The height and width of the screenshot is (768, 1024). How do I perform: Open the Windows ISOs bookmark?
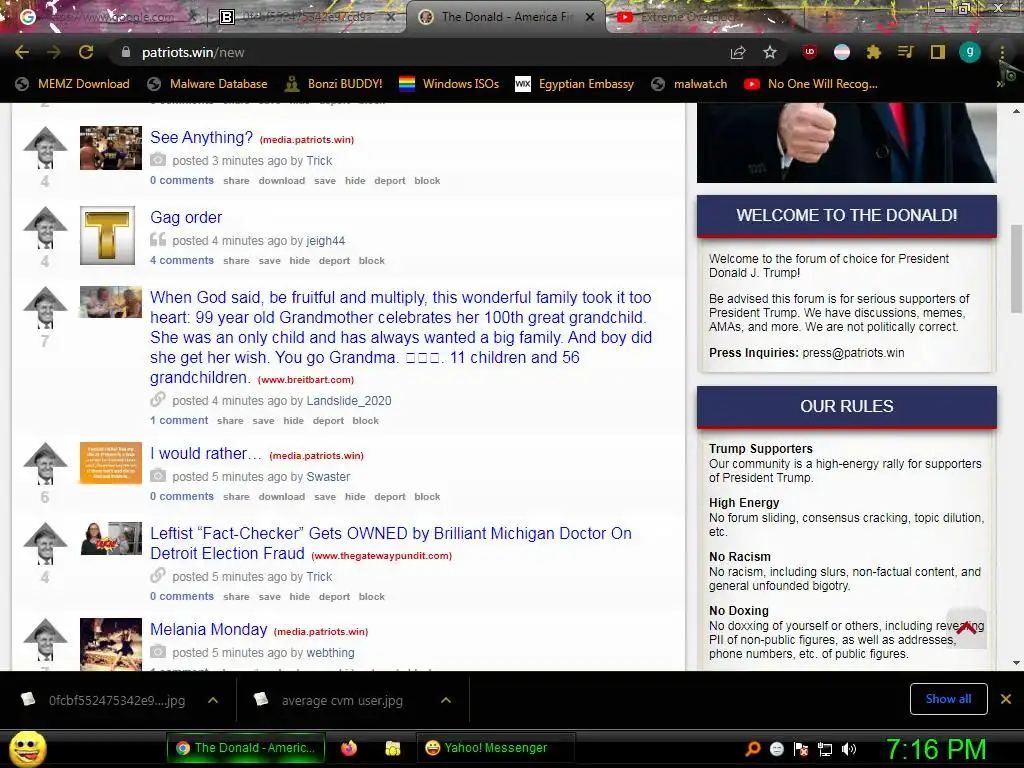click(x=449, y=84)
